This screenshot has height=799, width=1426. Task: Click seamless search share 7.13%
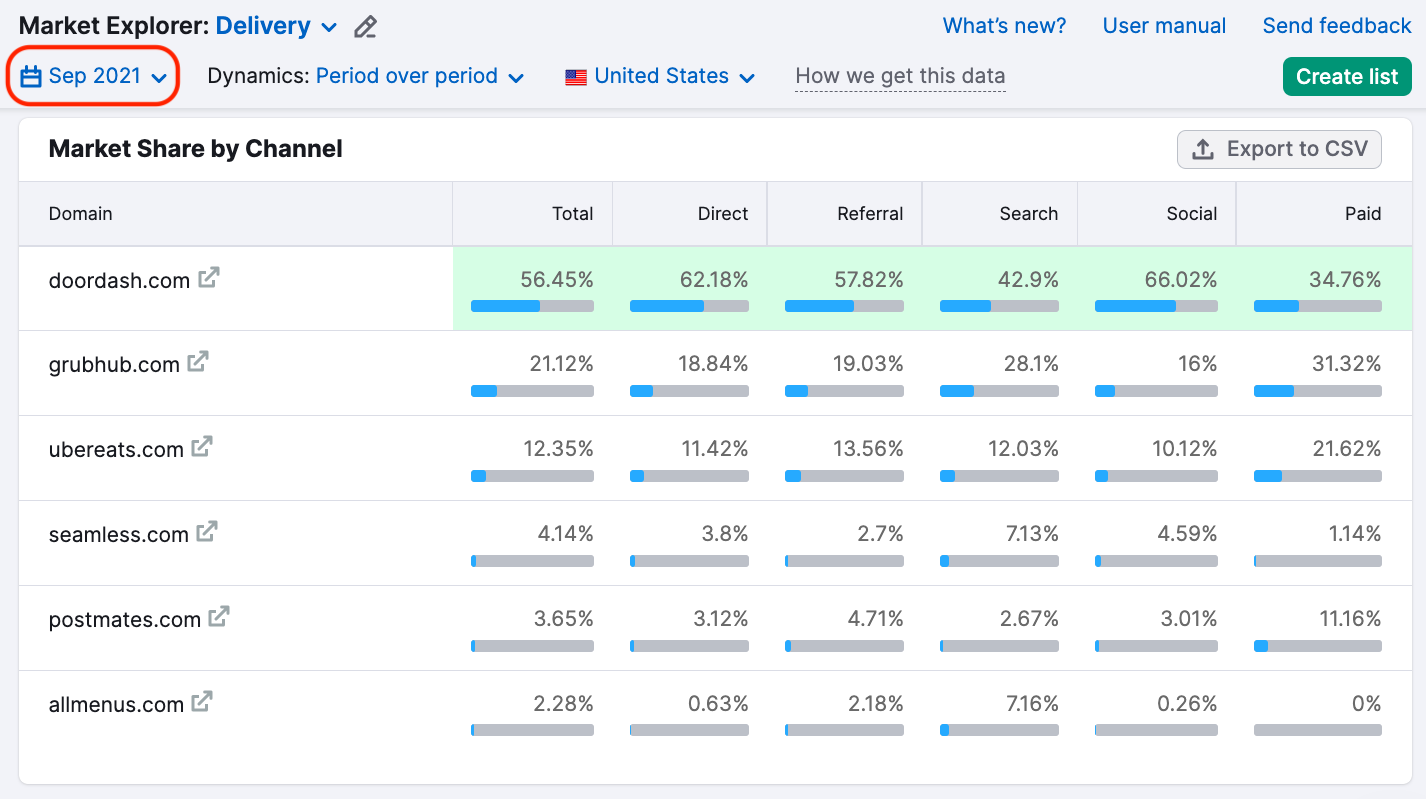(1032, 534)
